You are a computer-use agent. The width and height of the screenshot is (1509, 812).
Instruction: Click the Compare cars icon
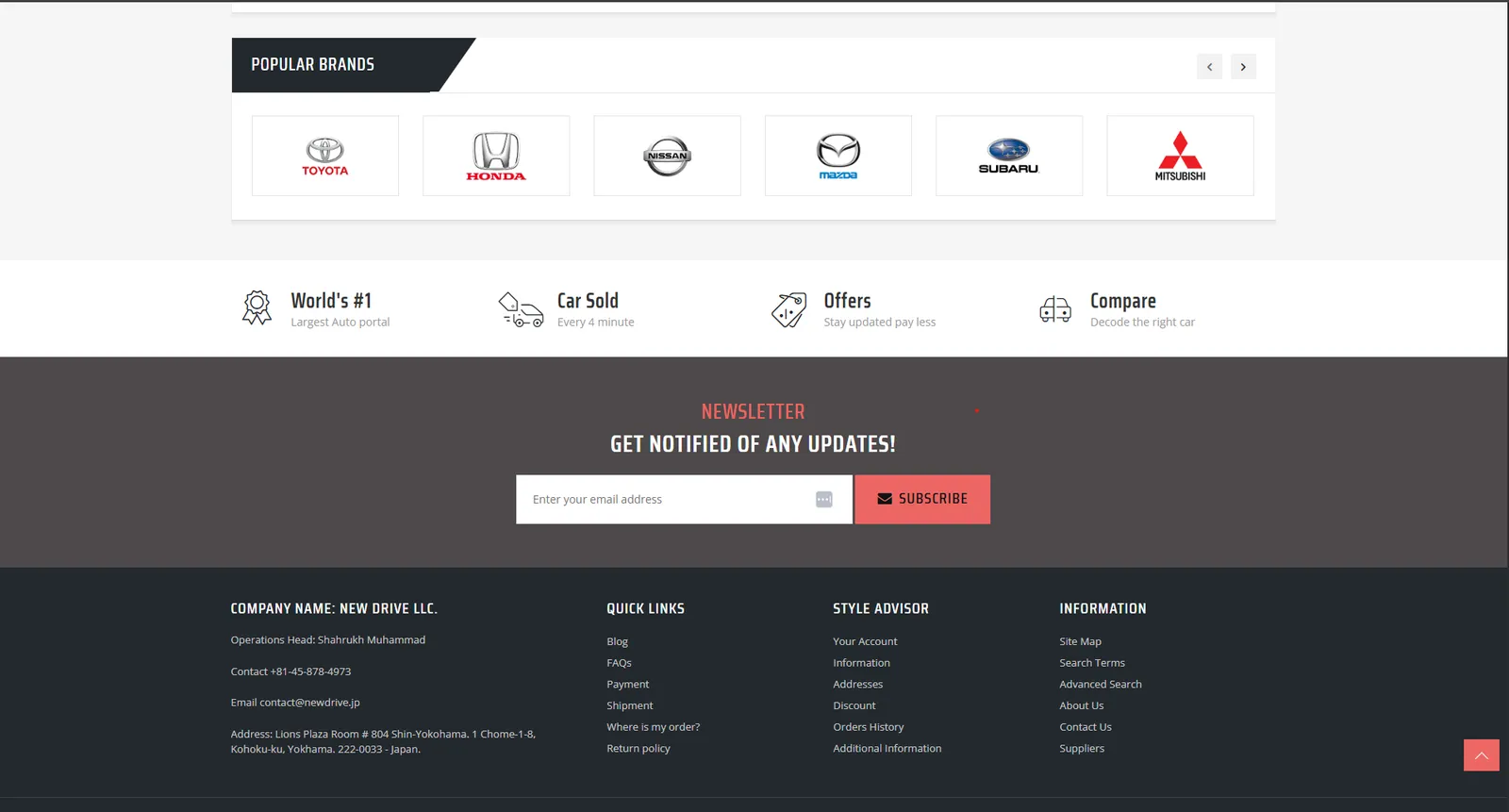point(1055,309)
